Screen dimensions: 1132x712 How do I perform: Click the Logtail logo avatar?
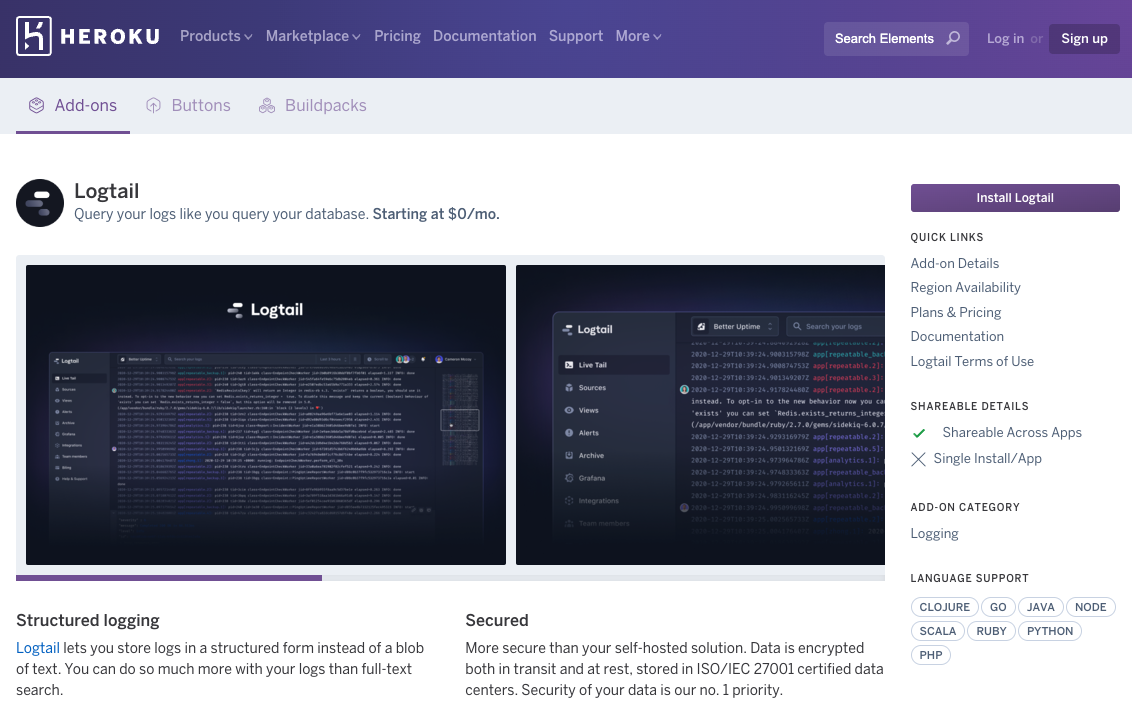40,202
